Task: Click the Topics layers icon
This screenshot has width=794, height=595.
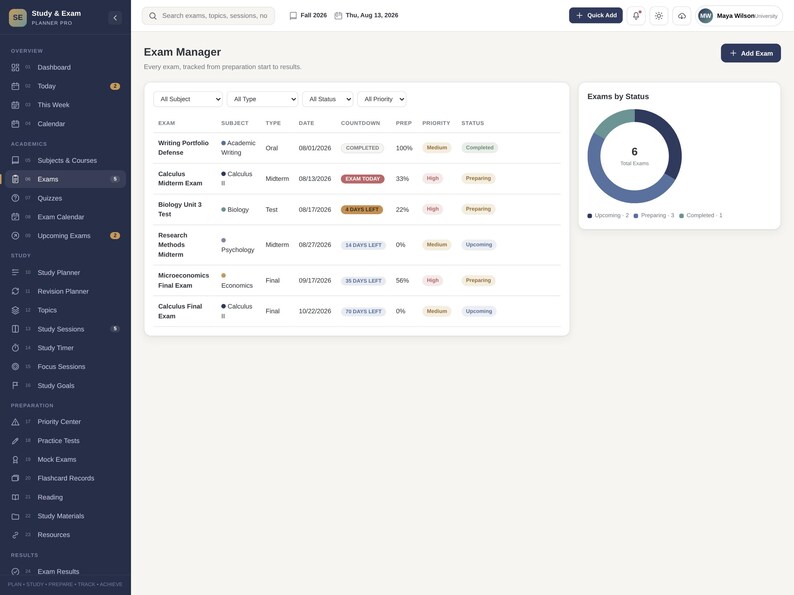Action: (x=15, y=310)
